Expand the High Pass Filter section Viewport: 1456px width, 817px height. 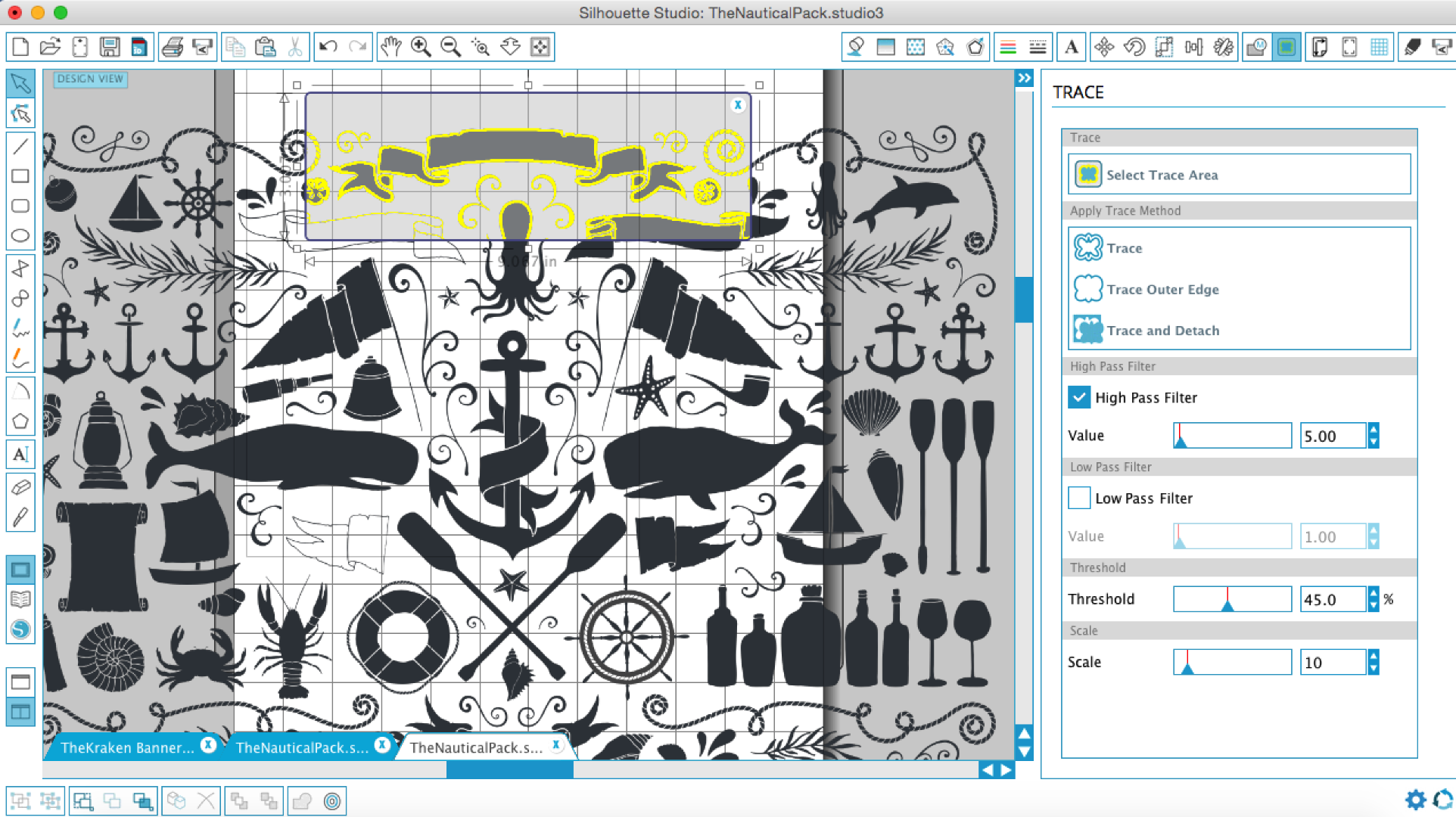(x=1114, y=365)
